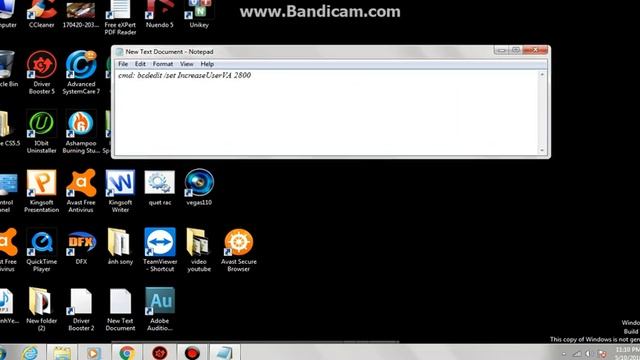Launch Nuendo 5 from the desktop
Image resolution: width=640 pixels, height=360 pixels.
[160, 13]
